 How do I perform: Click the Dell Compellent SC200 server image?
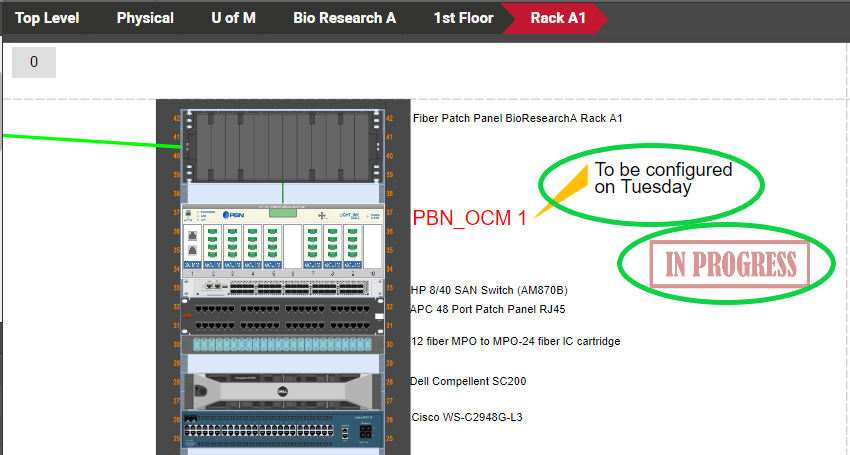click(282, 392)
